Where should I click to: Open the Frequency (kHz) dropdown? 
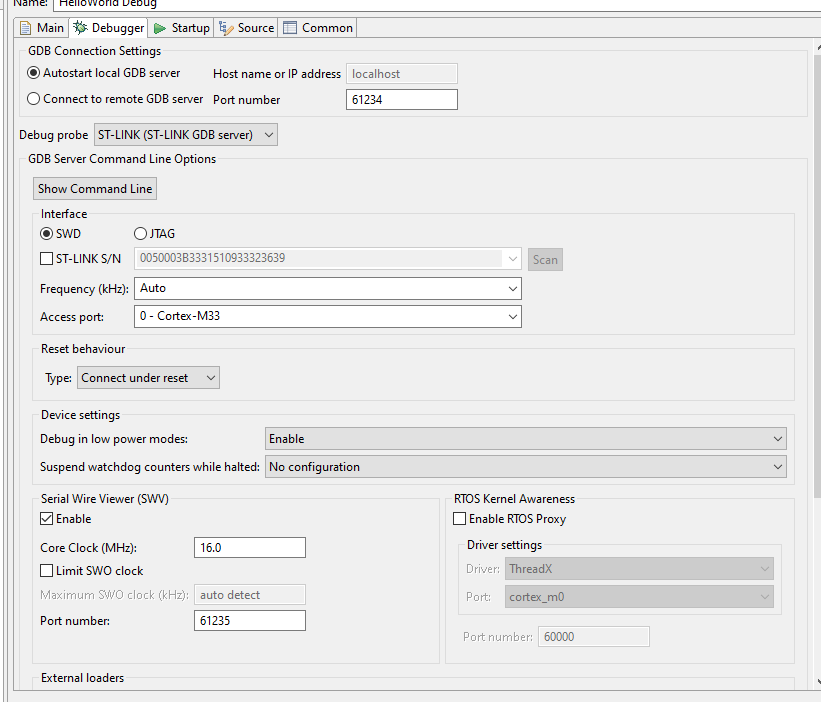point(328,288)
